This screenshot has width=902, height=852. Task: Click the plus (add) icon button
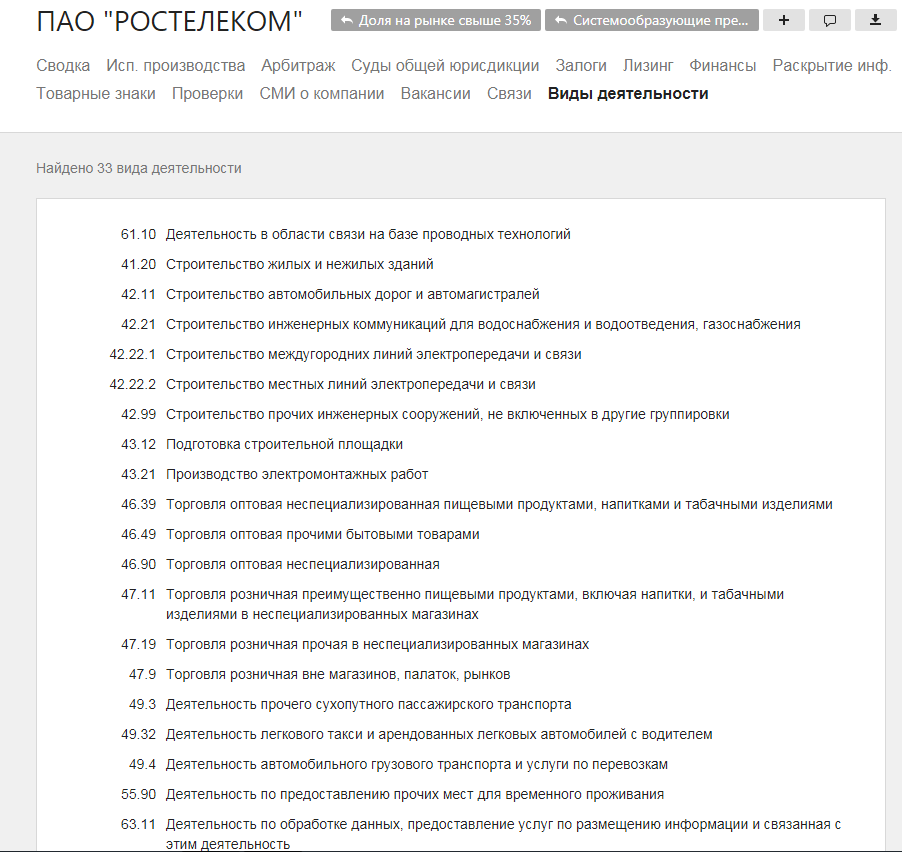(783, 20)
